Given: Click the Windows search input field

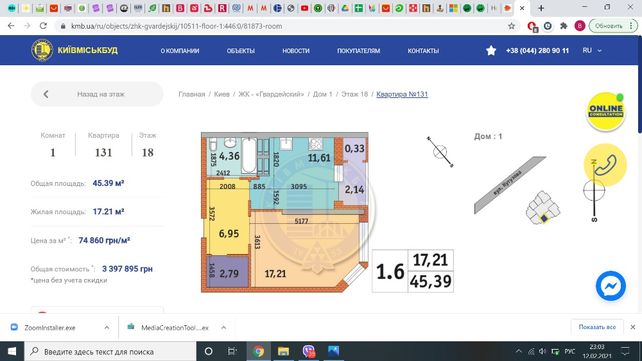Looking at the screenshot, I should 111,351.
